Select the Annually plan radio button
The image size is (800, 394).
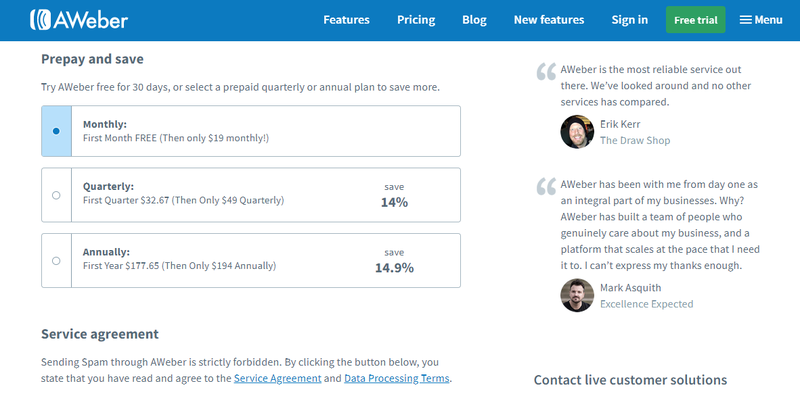tap(56, 261)
